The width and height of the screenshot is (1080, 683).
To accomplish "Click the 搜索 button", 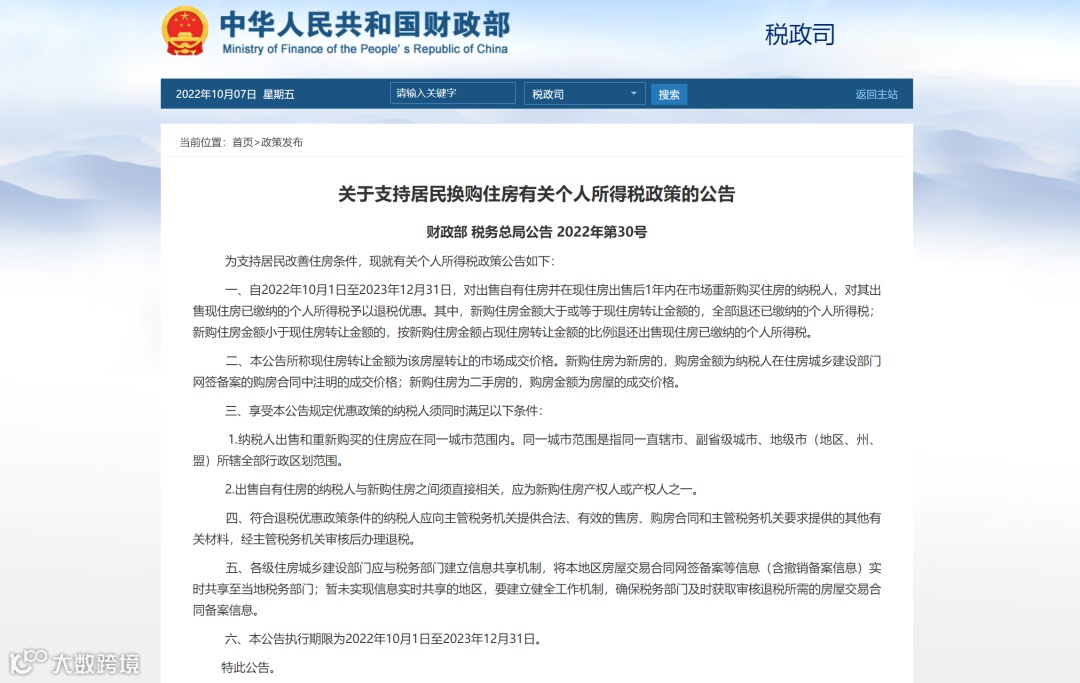I will pyautogui.click(x=669, y=94).
